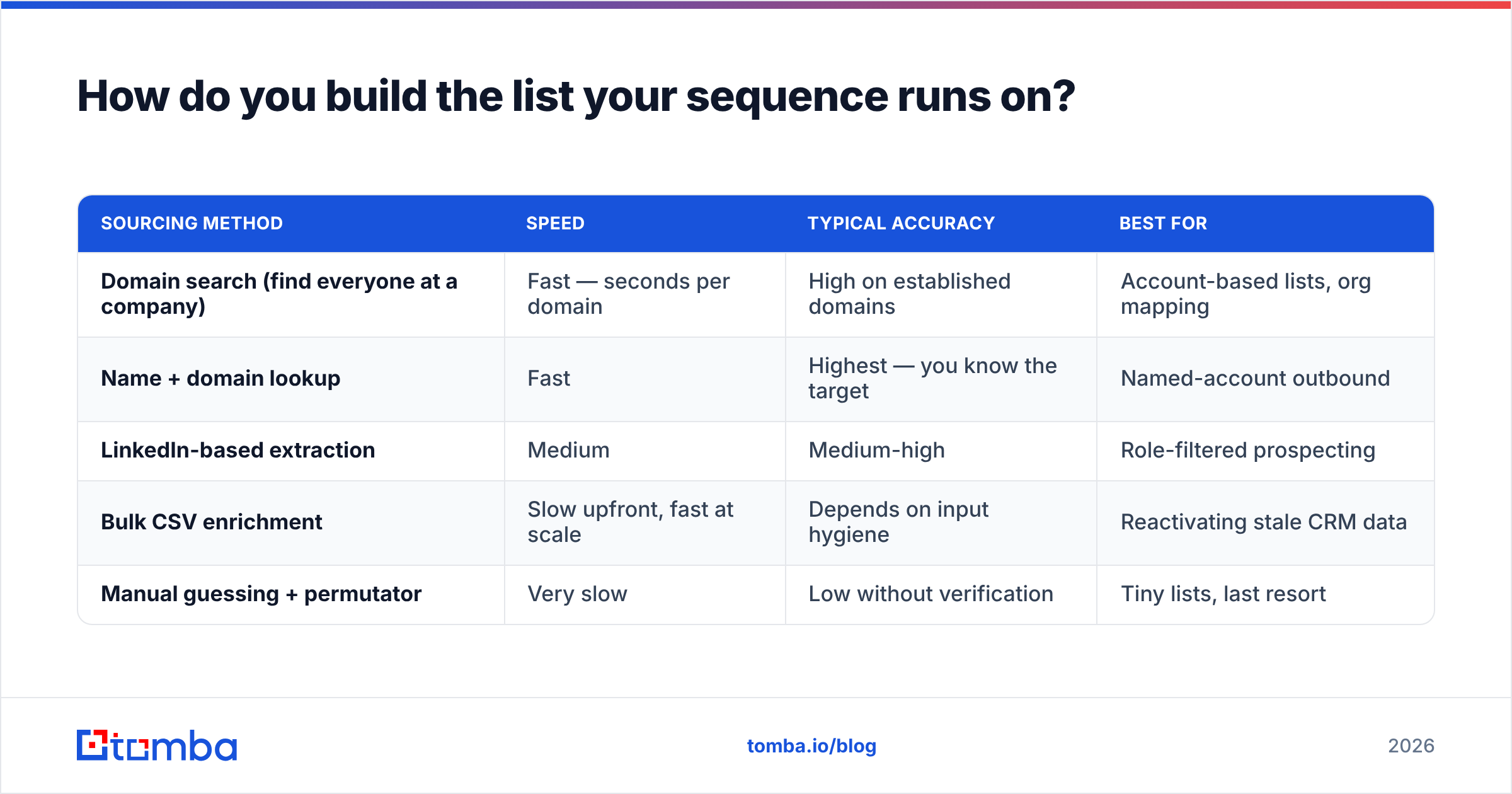This screenshot has height=794, width=1512.
Task: Click the 'Medium-high' accuracy cell
Action: 941,451
